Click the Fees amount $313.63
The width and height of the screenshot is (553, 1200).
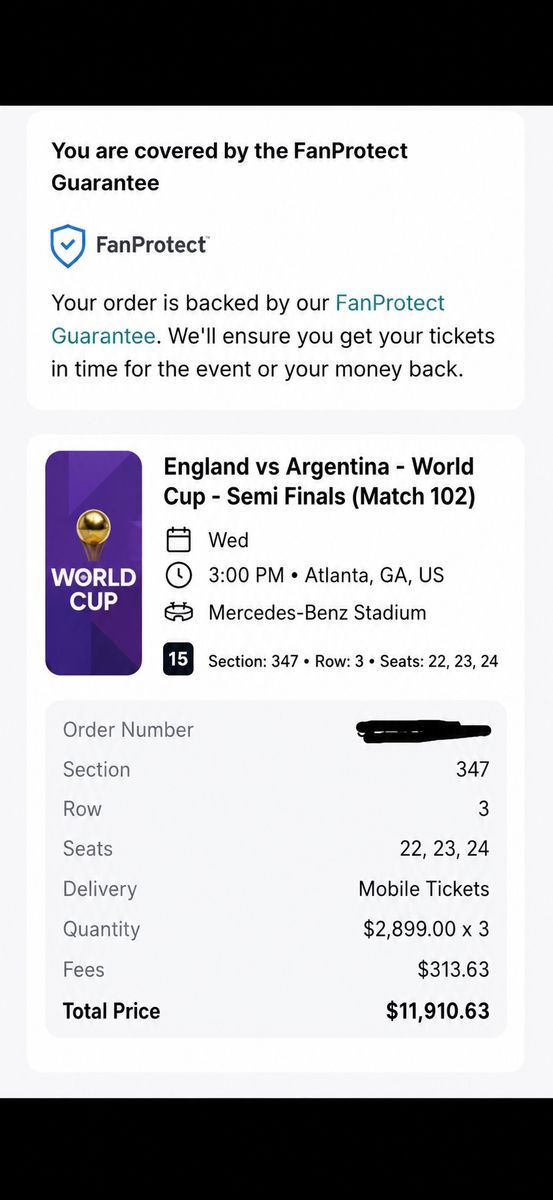pos(454,969)
